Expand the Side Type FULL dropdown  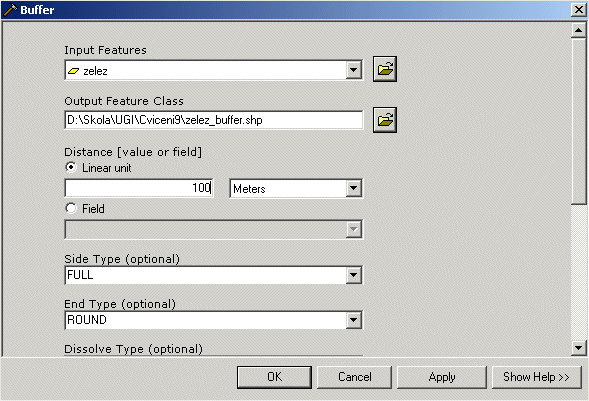click(x=353, y=275)
